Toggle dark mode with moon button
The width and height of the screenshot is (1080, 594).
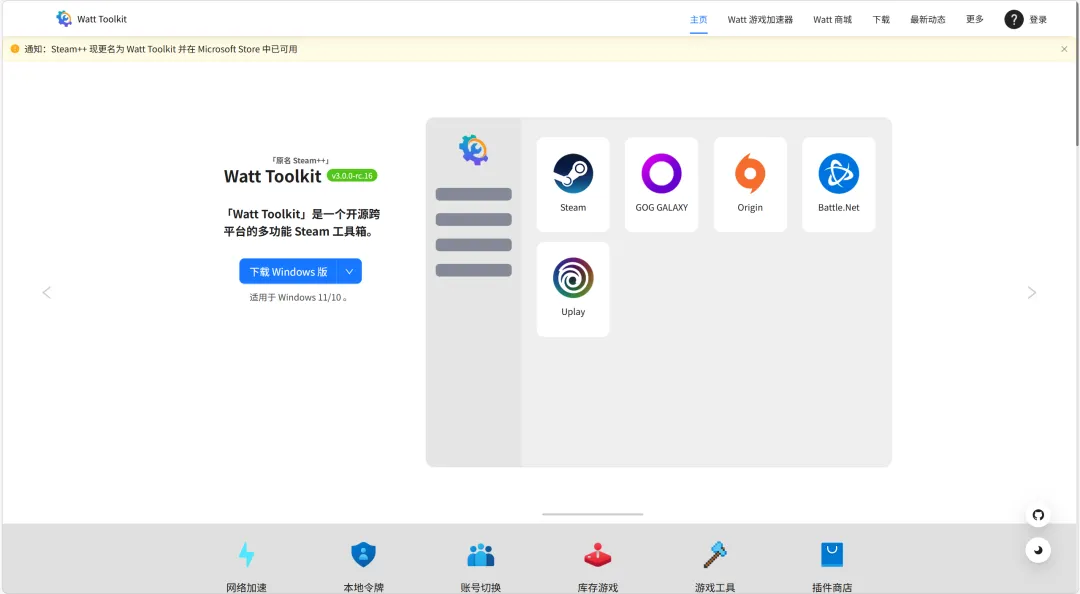pos(1038,550)
